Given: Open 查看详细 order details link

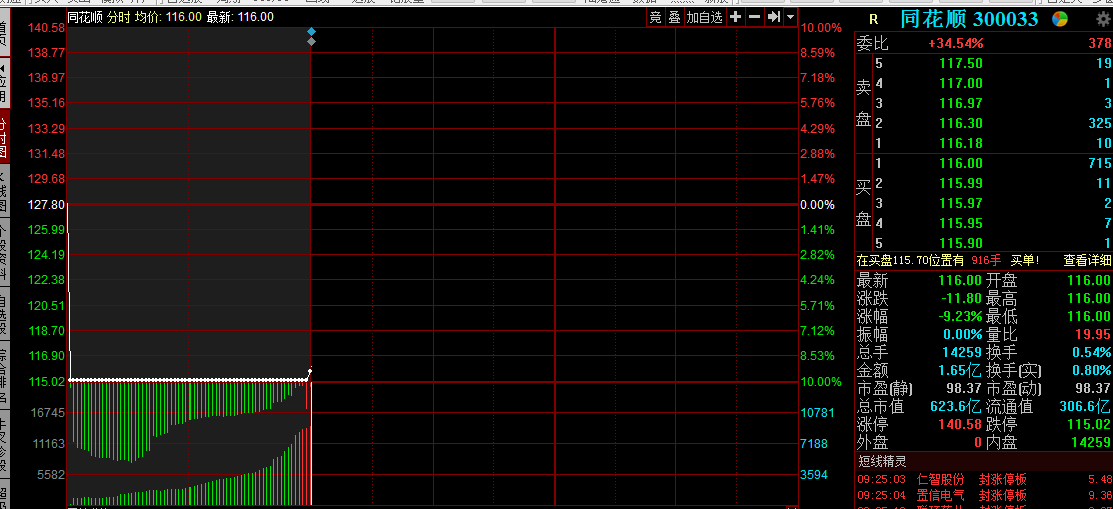Looking at the screenshot, I should [x=1087, y=261].
